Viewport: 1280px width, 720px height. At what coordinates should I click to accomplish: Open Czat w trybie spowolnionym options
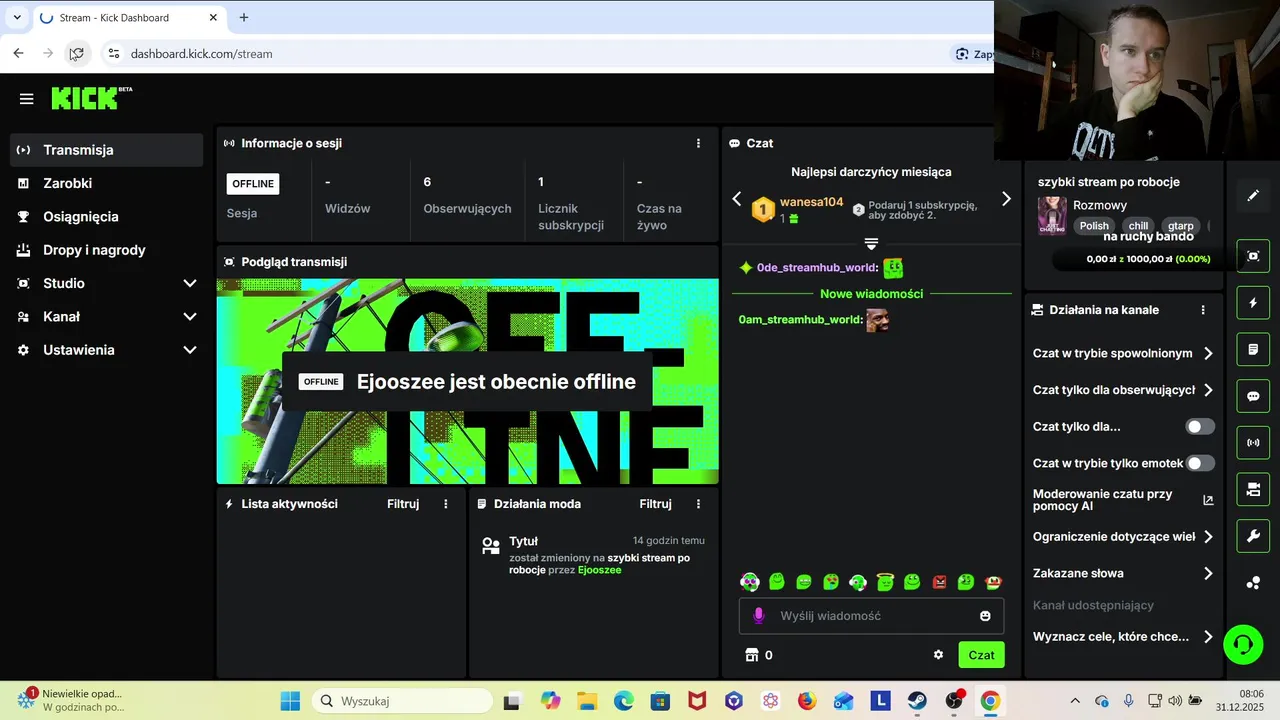point(1122,353)
